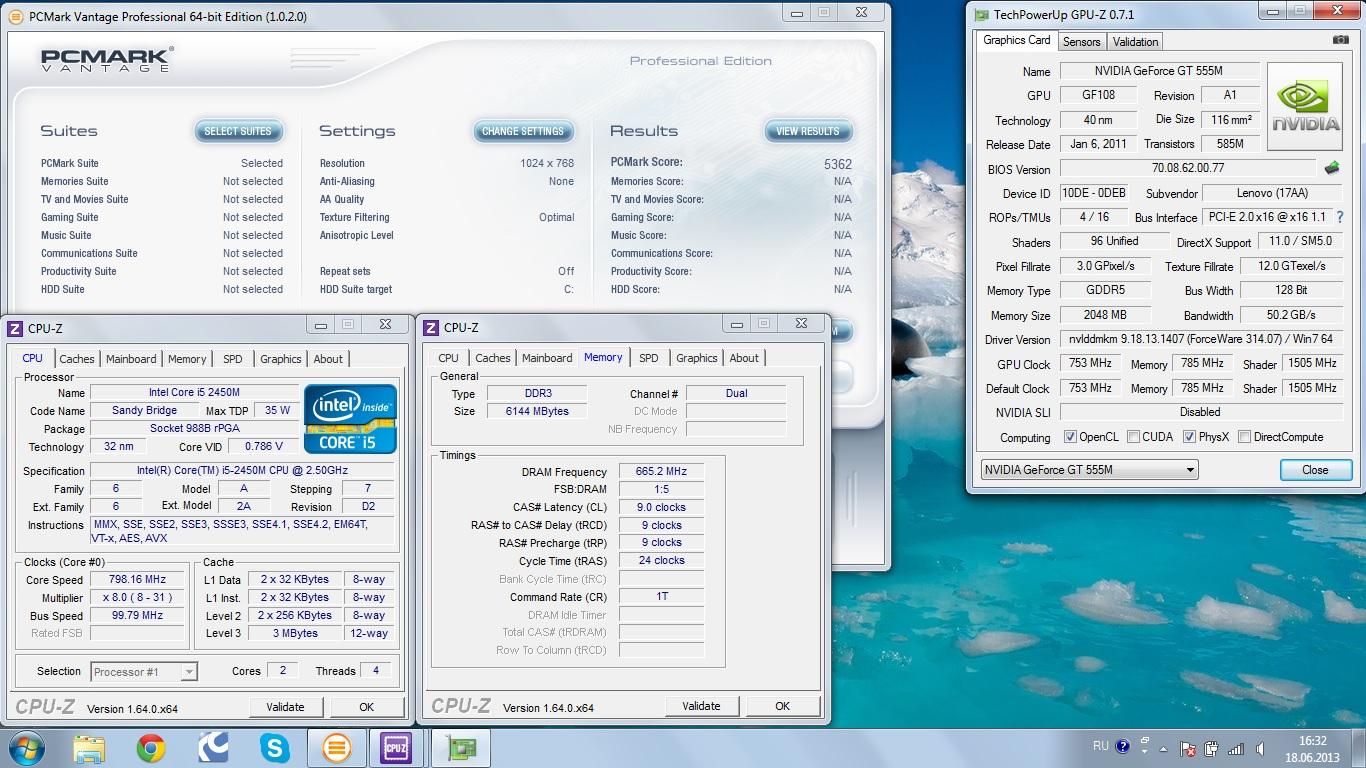Click the Core Speed value 798.16 MHz
Image resolution: width=1366 pixels, height=768 pixels.
click(x=138, y=579)
